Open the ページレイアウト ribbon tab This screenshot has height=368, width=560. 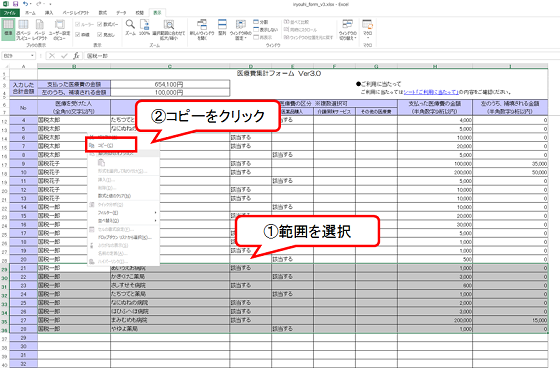pos(76,13)
